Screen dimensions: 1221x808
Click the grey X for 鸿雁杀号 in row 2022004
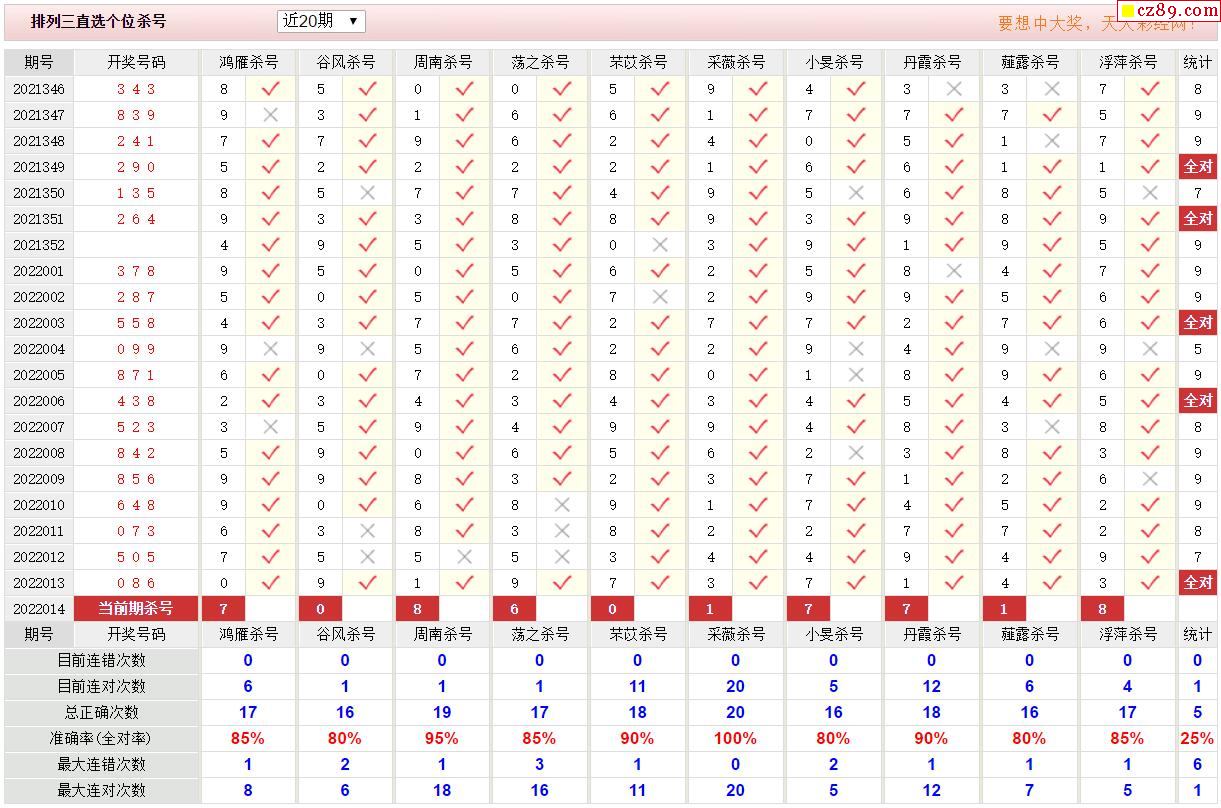point(270,349)
